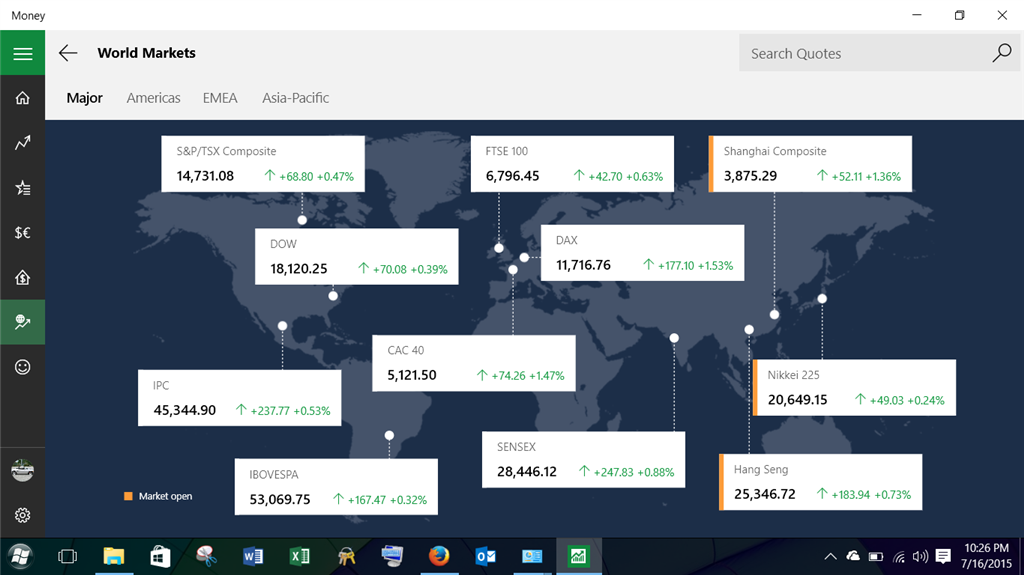Open the DAX index card
The height and width of the screenshot is (575, 1024).
coord(643,253)
